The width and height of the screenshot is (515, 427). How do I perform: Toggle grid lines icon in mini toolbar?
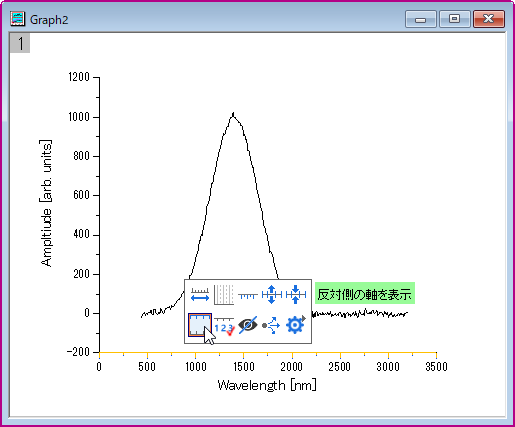pyautogui.click(x=224, y=295)
